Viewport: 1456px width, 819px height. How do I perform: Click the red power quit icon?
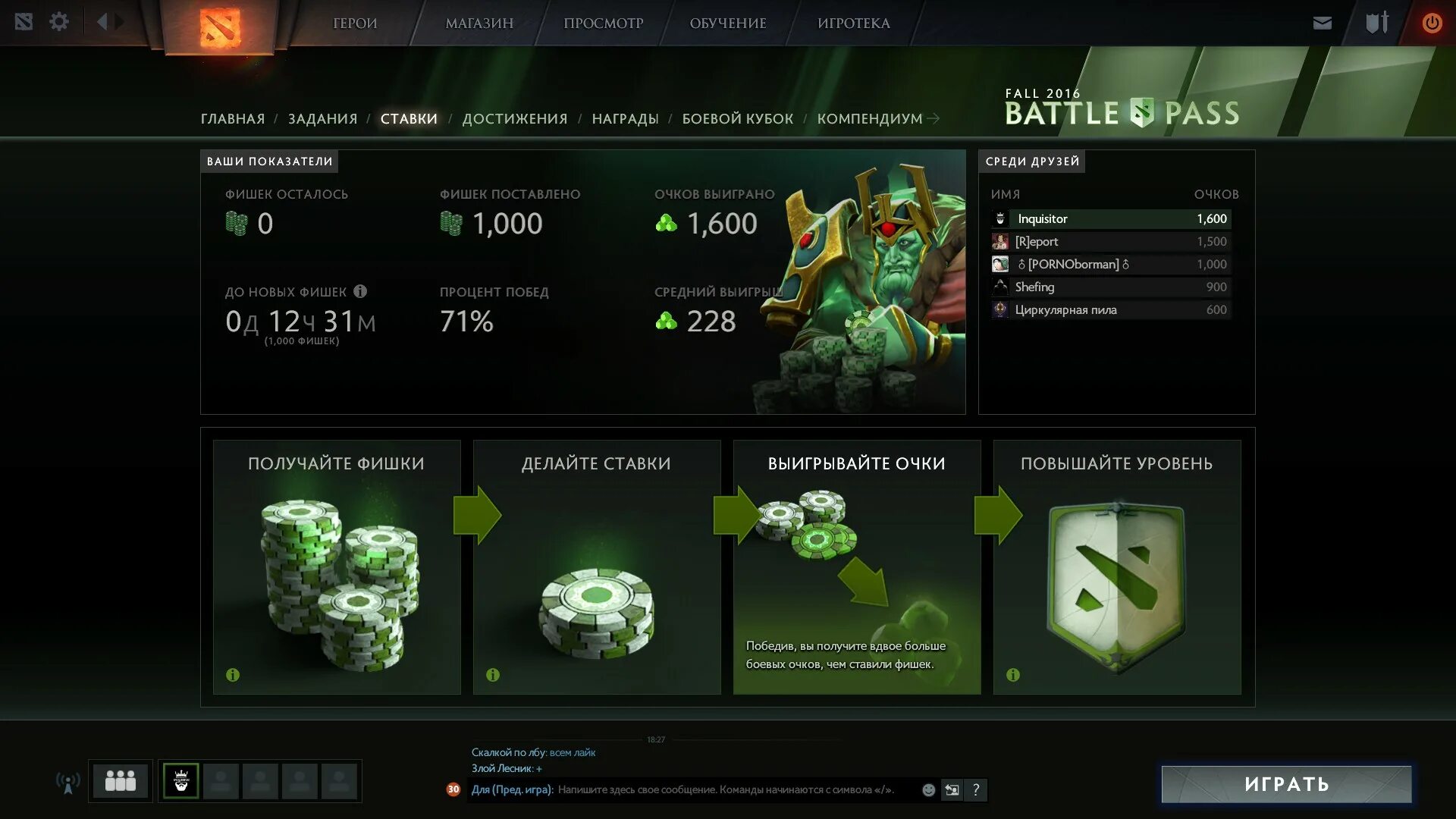[x=1432, y=23]
